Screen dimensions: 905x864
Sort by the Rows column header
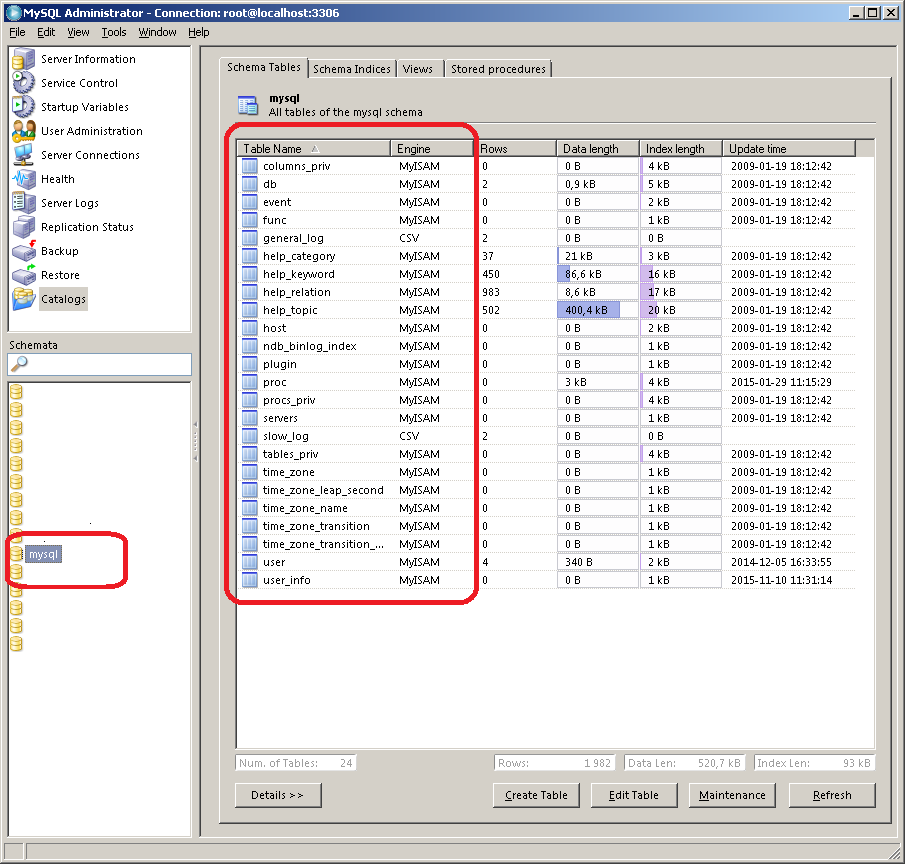click(x=515, y=149)
